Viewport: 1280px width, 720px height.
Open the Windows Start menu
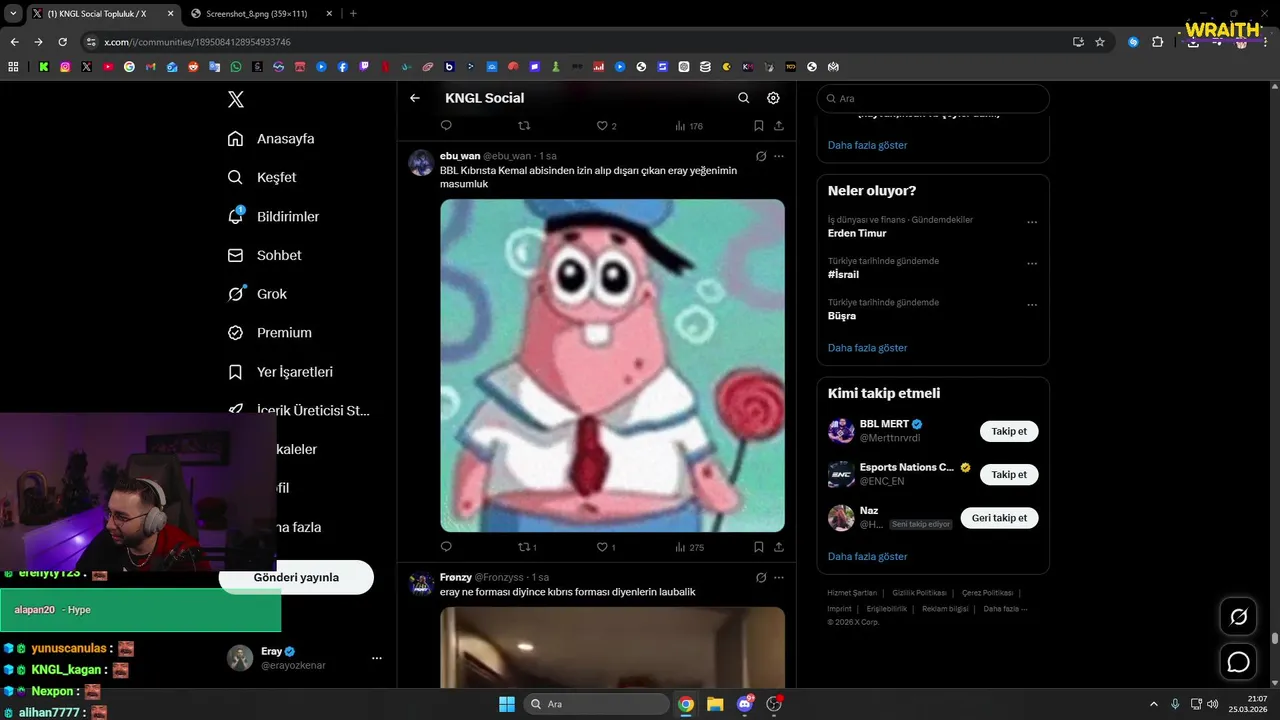[x=507, y=704]
